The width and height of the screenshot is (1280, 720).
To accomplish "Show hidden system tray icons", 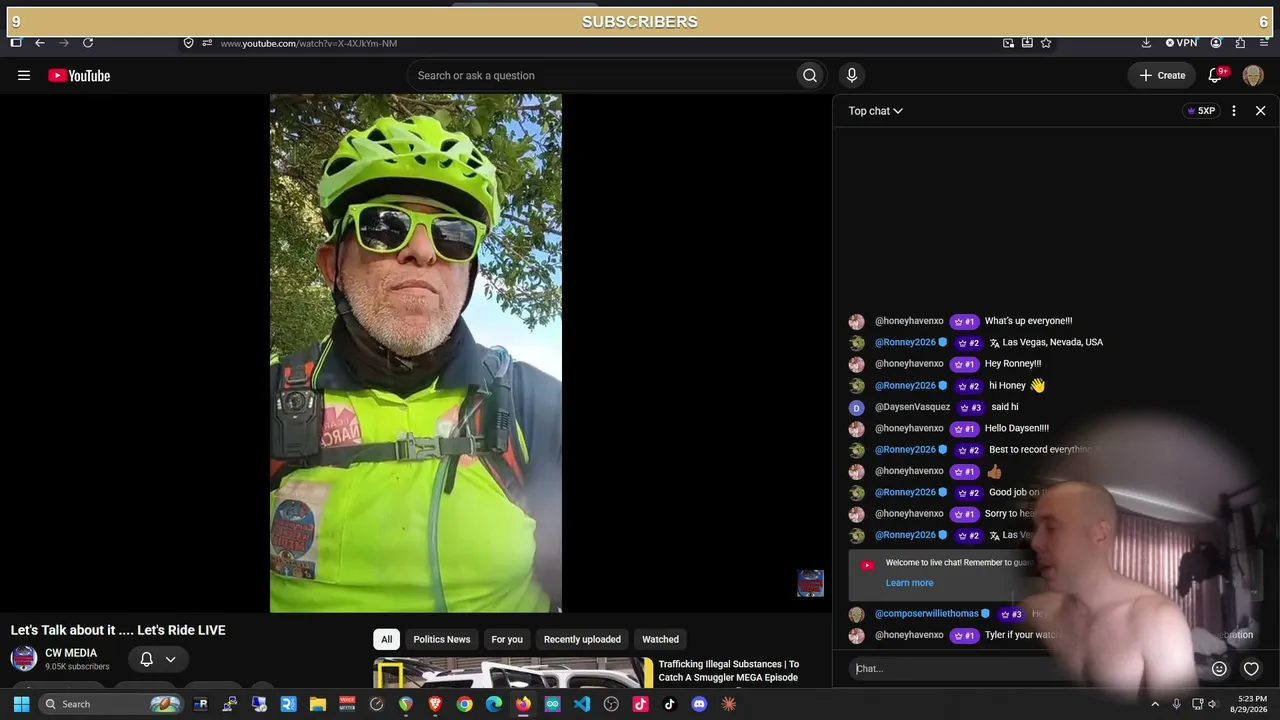I will pos(1155,704).
